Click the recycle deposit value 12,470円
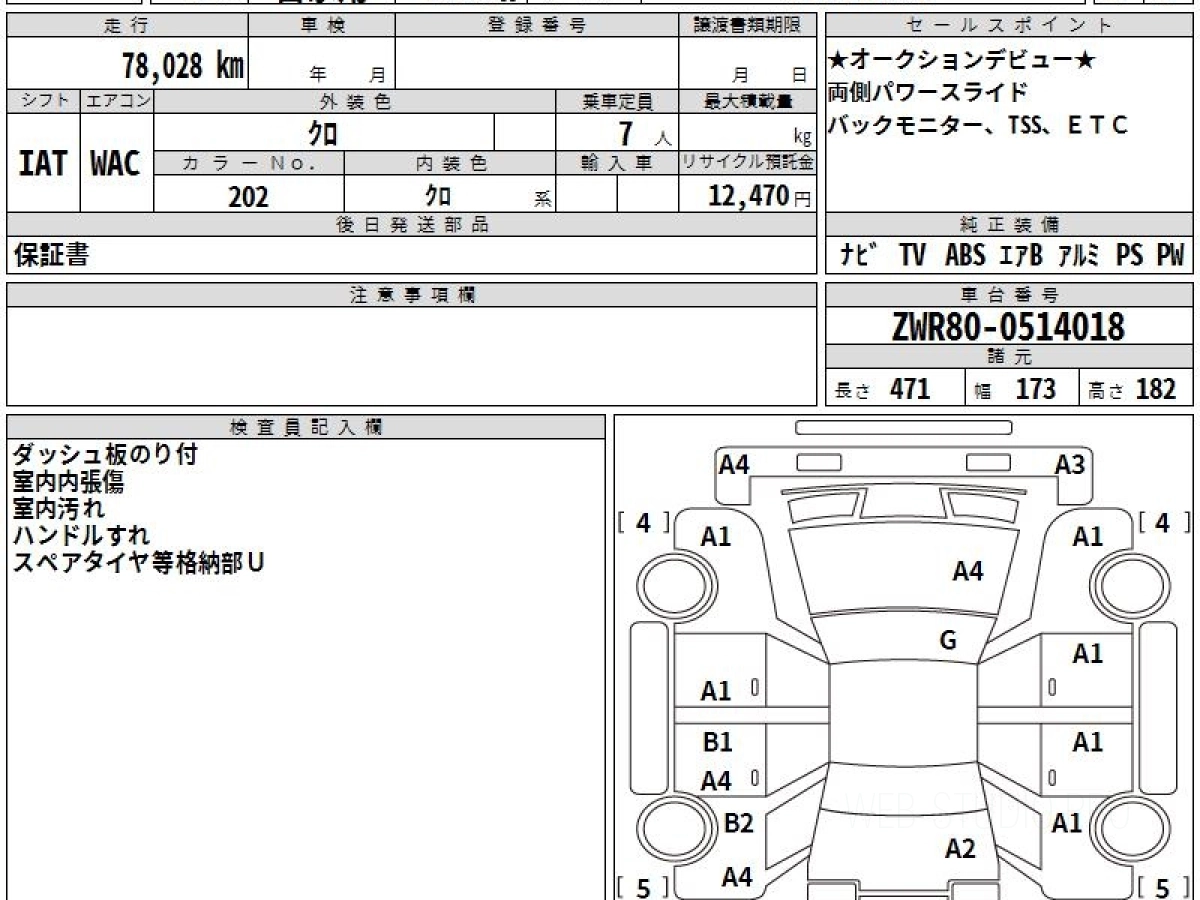 click(759, 196)
